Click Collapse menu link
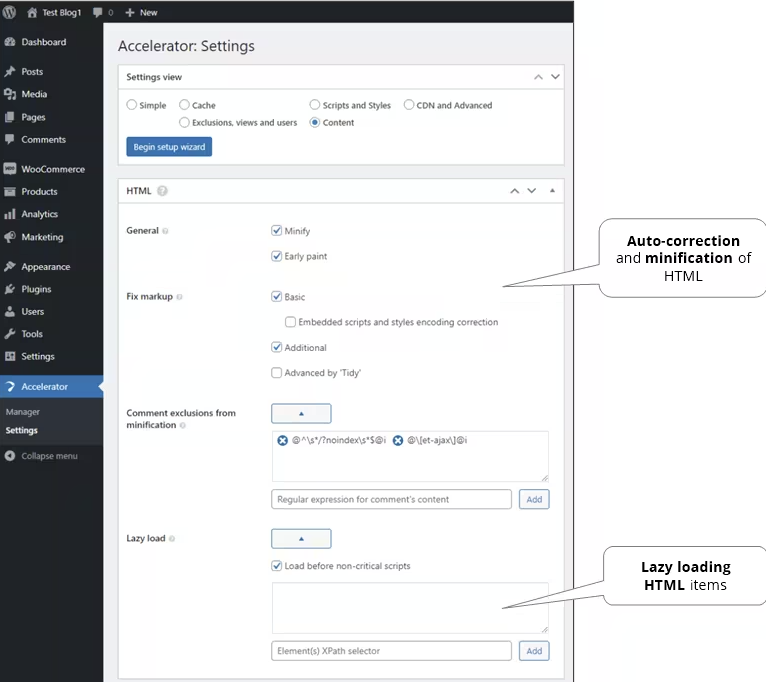 (49, 456)
